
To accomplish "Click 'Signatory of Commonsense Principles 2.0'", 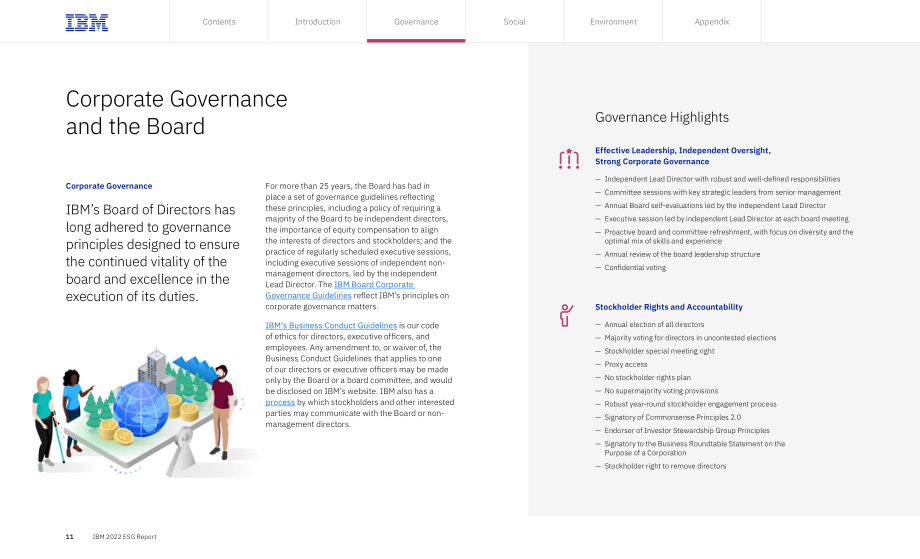I will click(673, 418).
